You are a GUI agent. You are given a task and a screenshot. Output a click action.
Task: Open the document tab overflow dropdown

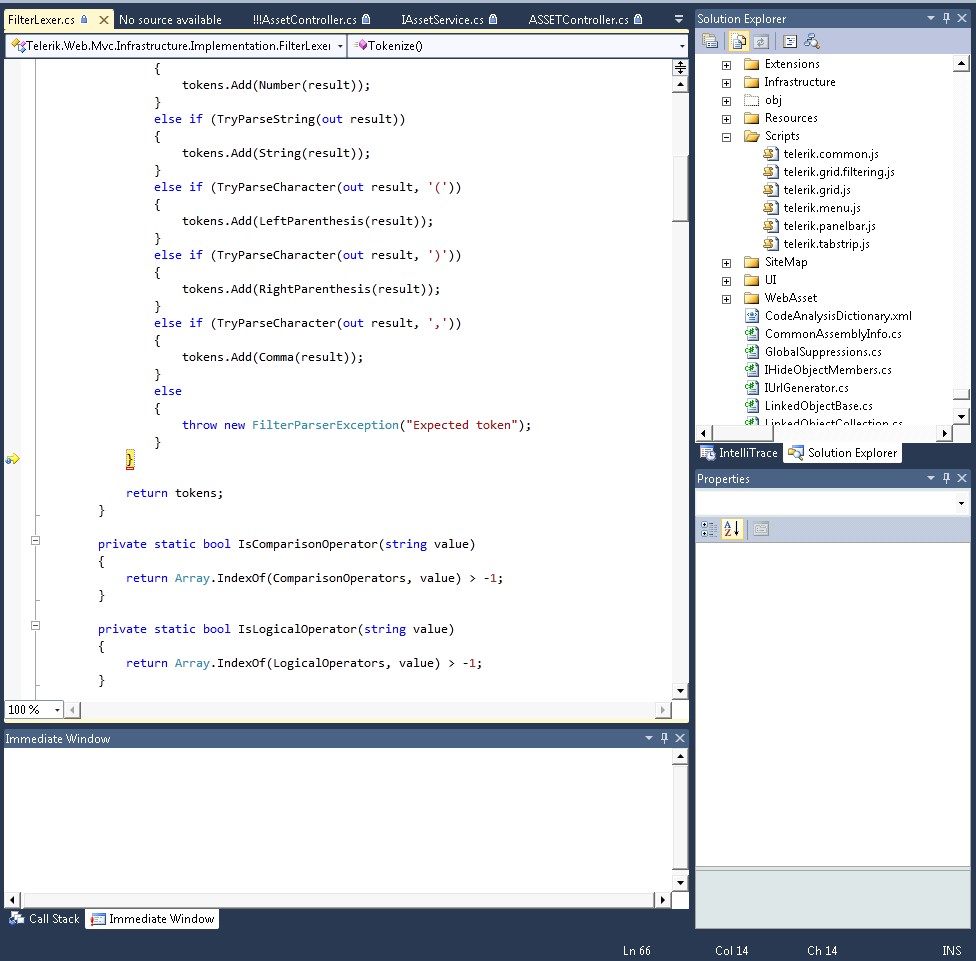point(679,19)
